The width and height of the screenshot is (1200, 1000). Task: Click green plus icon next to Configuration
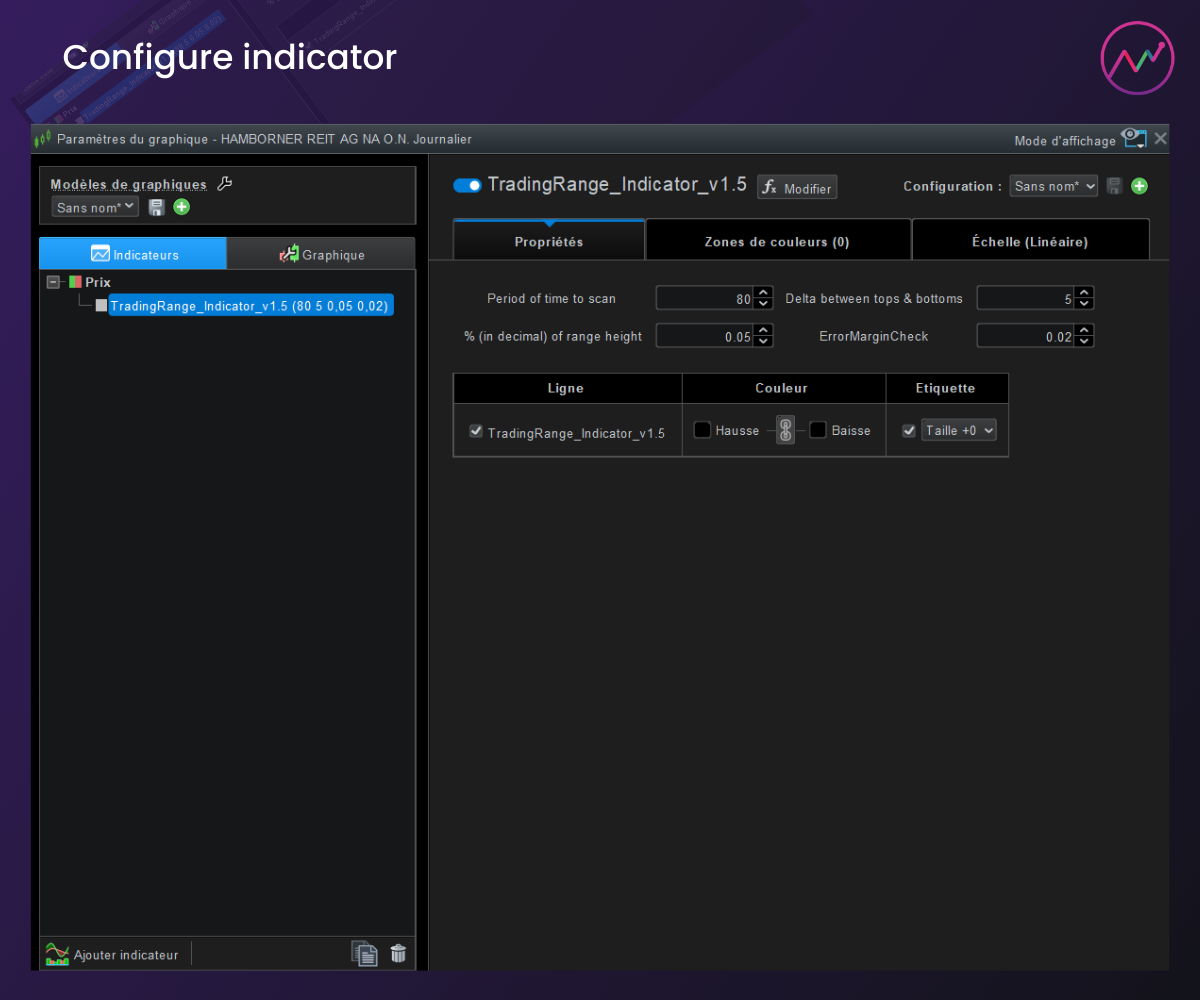click(x=1139, y=186)
